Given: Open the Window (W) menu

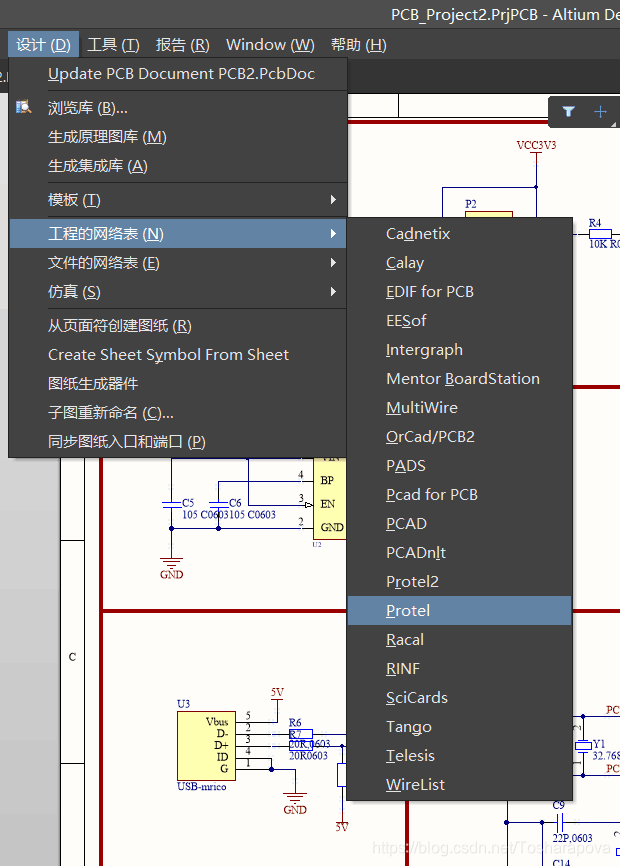Looking at the screenshot, I should [270, 45].
